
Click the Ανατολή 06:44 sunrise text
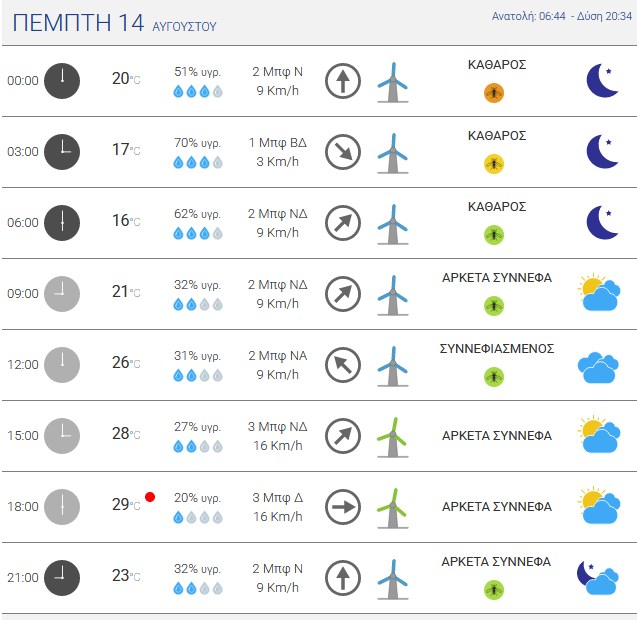pos(529,16)
